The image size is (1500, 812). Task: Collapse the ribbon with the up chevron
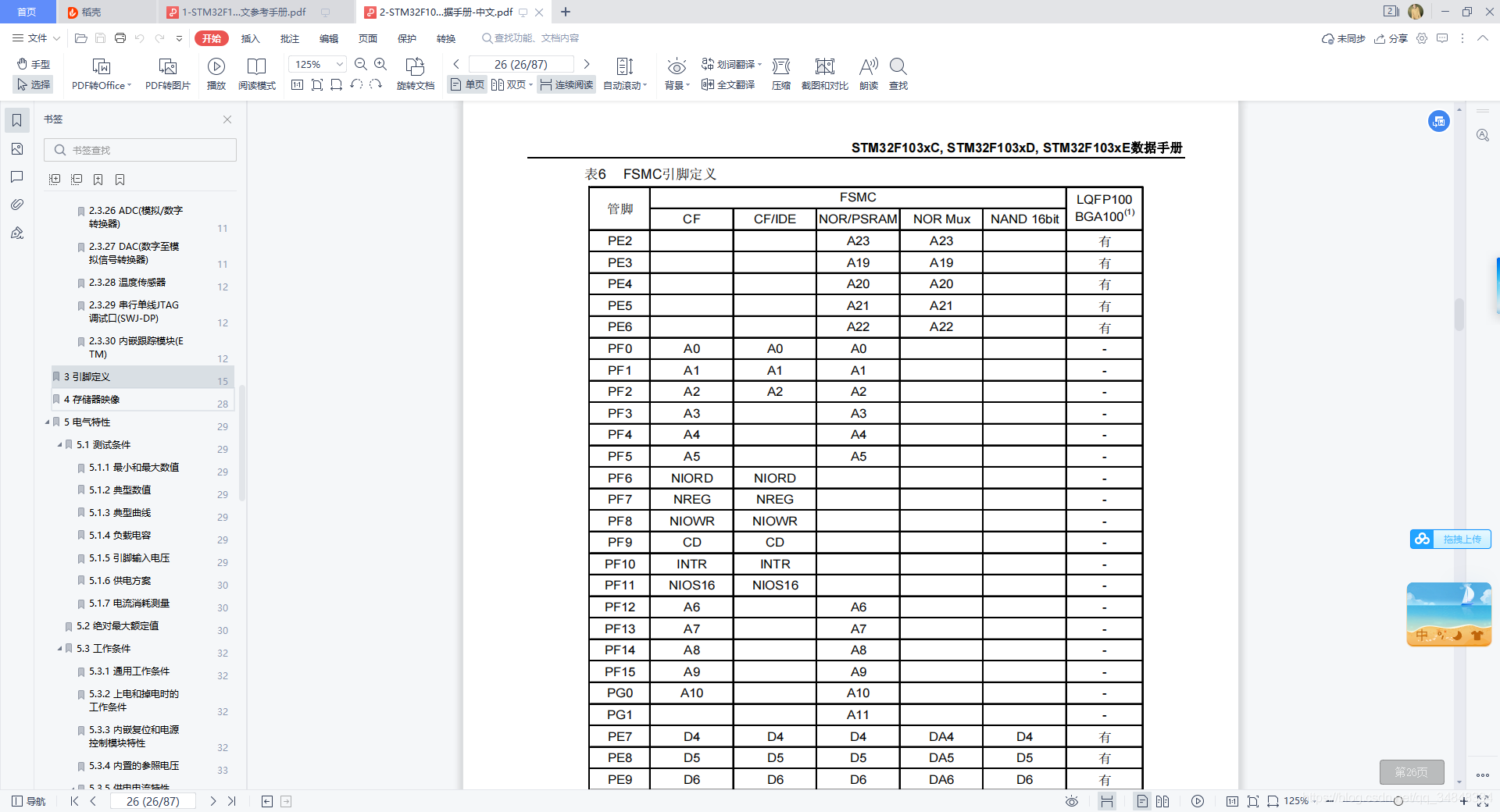tap(1482, 38)
